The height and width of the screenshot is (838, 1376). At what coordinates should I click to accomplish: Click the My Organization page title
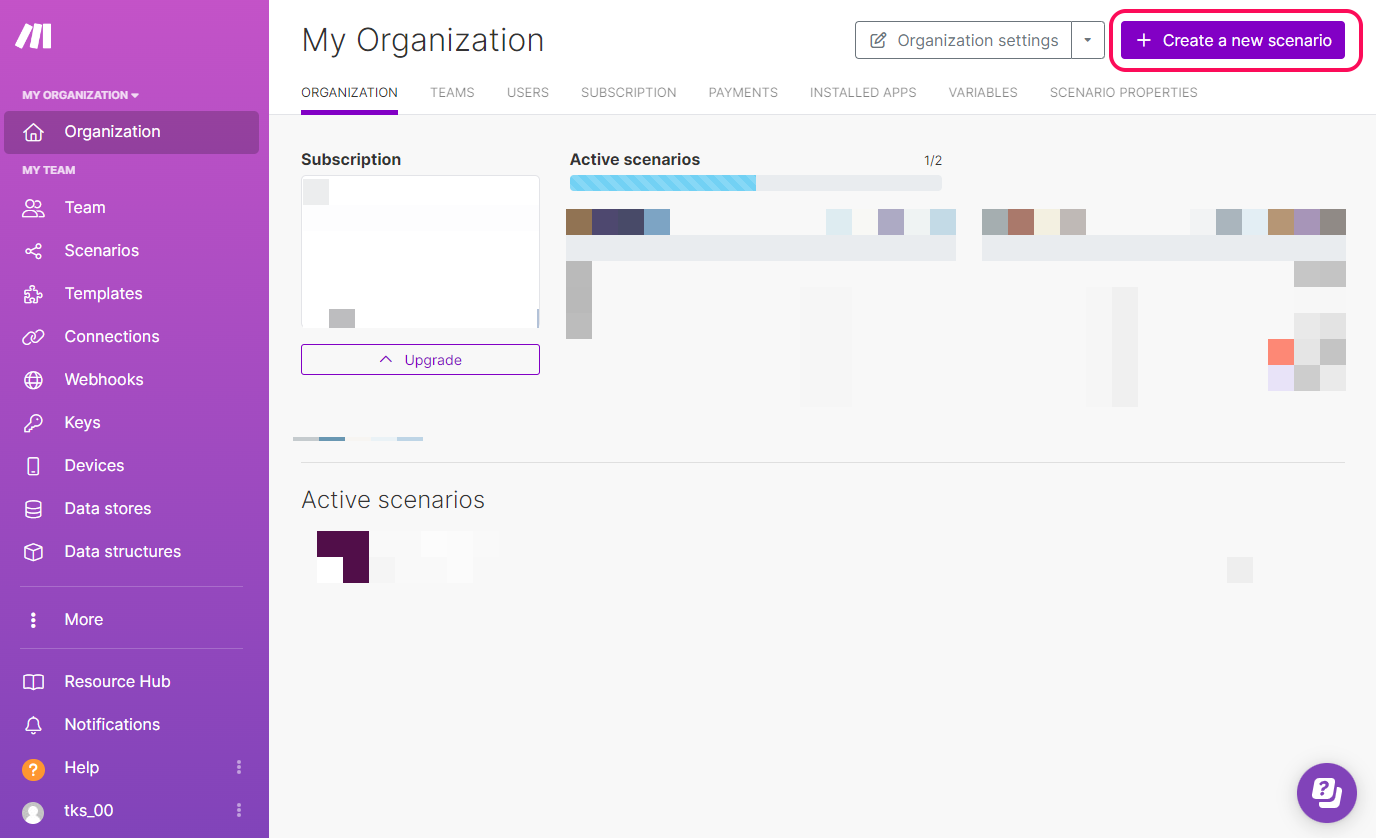tap(423, 40)
